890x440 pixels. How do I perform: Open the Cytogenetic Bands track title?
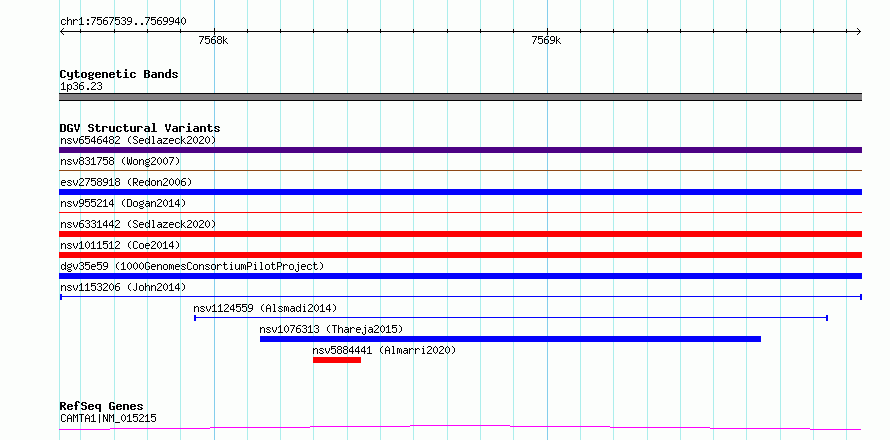pos(119,74)
